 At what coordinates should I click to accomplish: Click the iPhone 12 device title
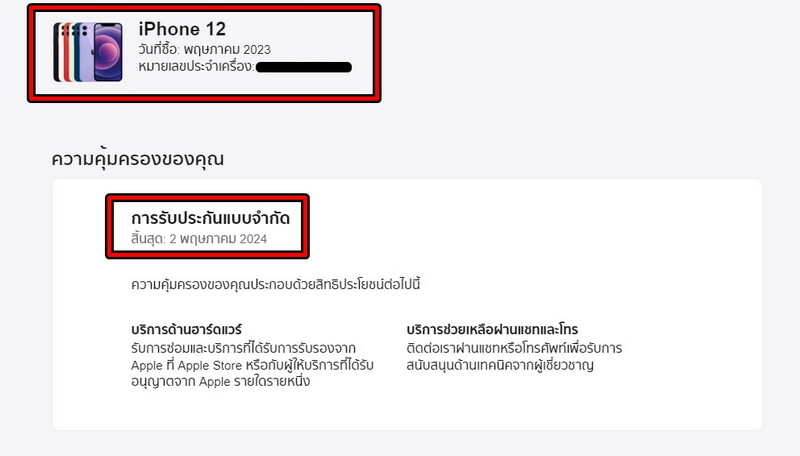click(182, 29)
